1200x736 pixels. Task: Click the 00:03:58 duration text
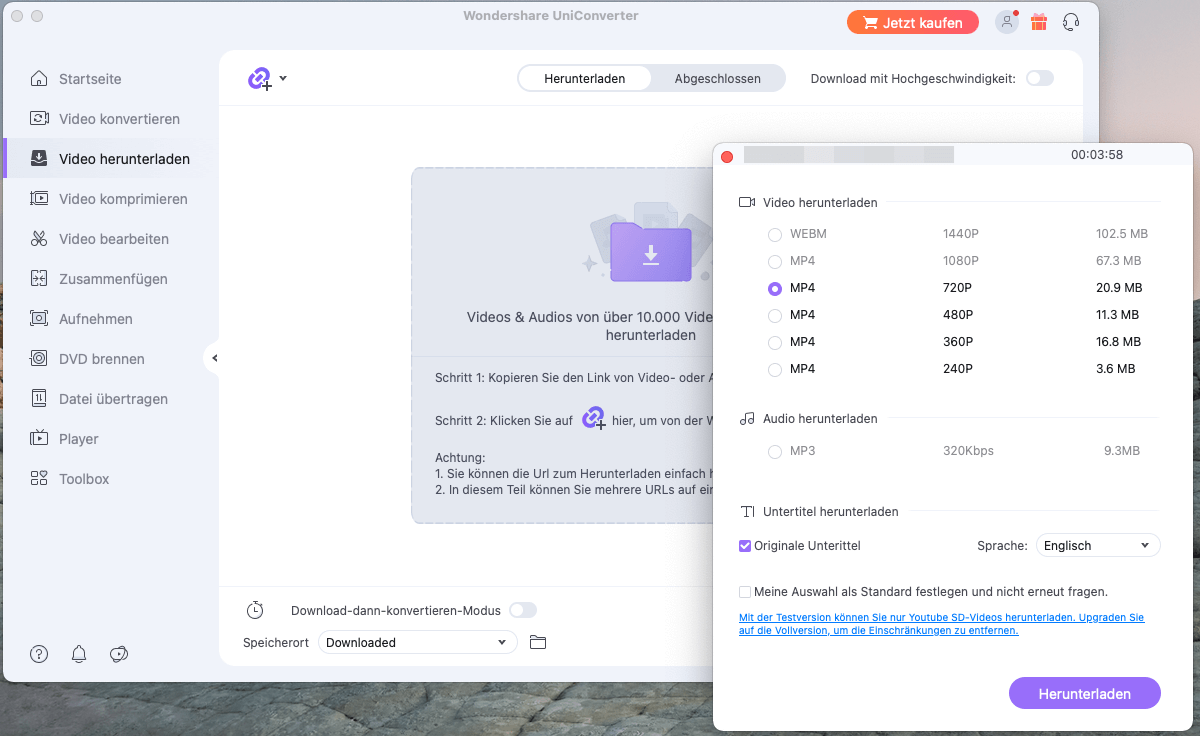pyautogui.click(x=1097, y=155)
